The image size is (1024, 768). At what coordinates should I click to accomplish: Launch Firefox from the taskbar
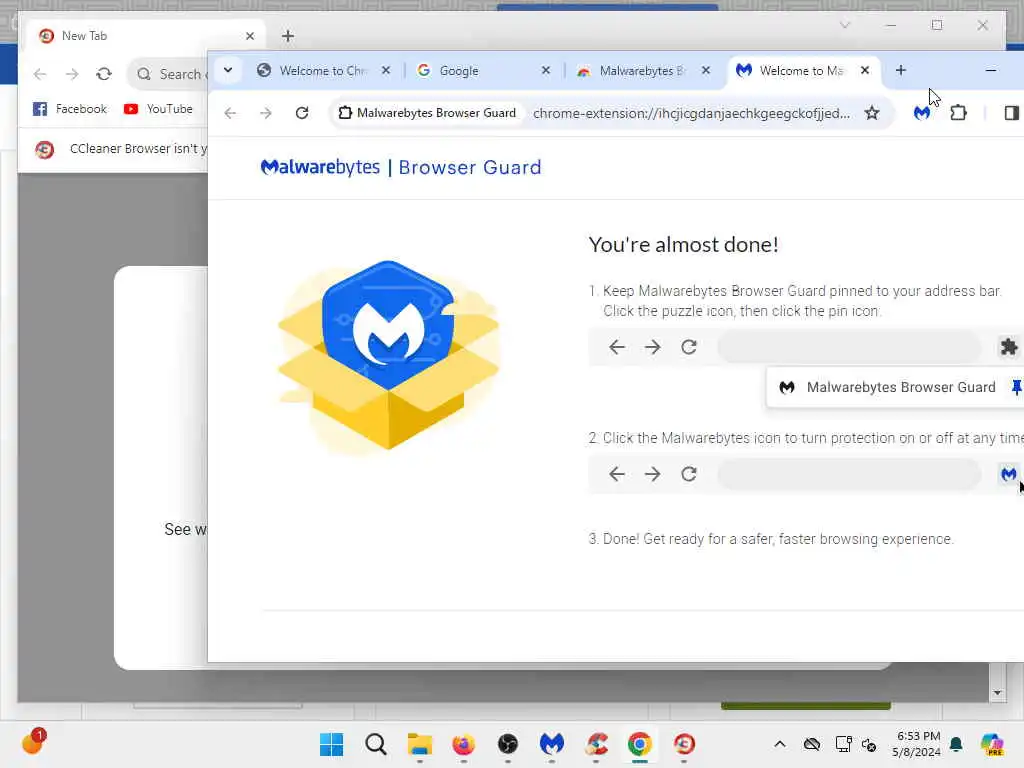[x=464, y=744]
